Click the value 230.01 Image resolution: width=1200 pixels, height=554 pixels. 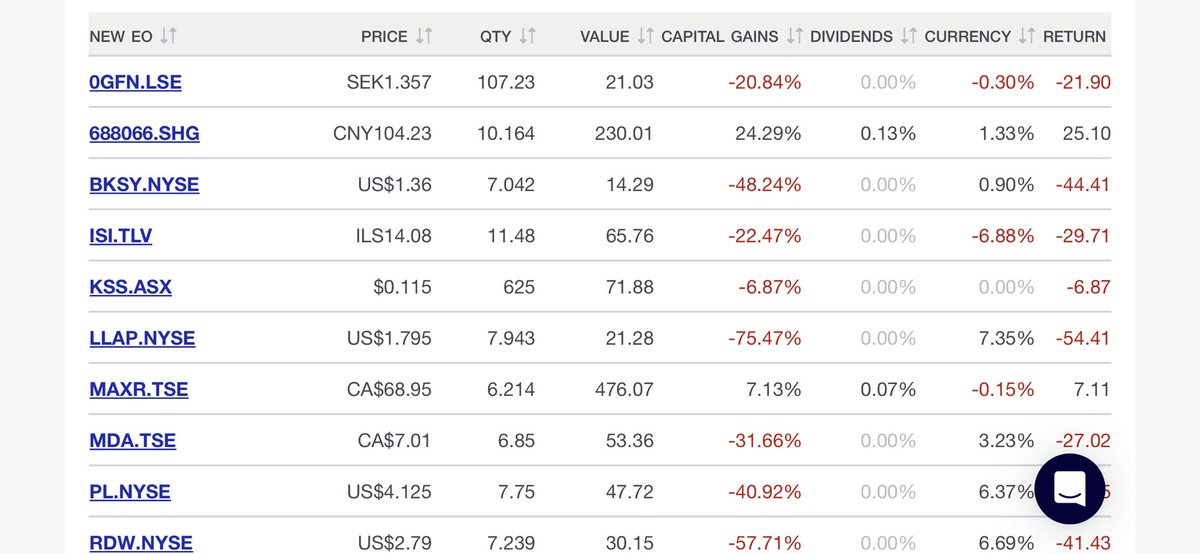[x=625, y=133]
